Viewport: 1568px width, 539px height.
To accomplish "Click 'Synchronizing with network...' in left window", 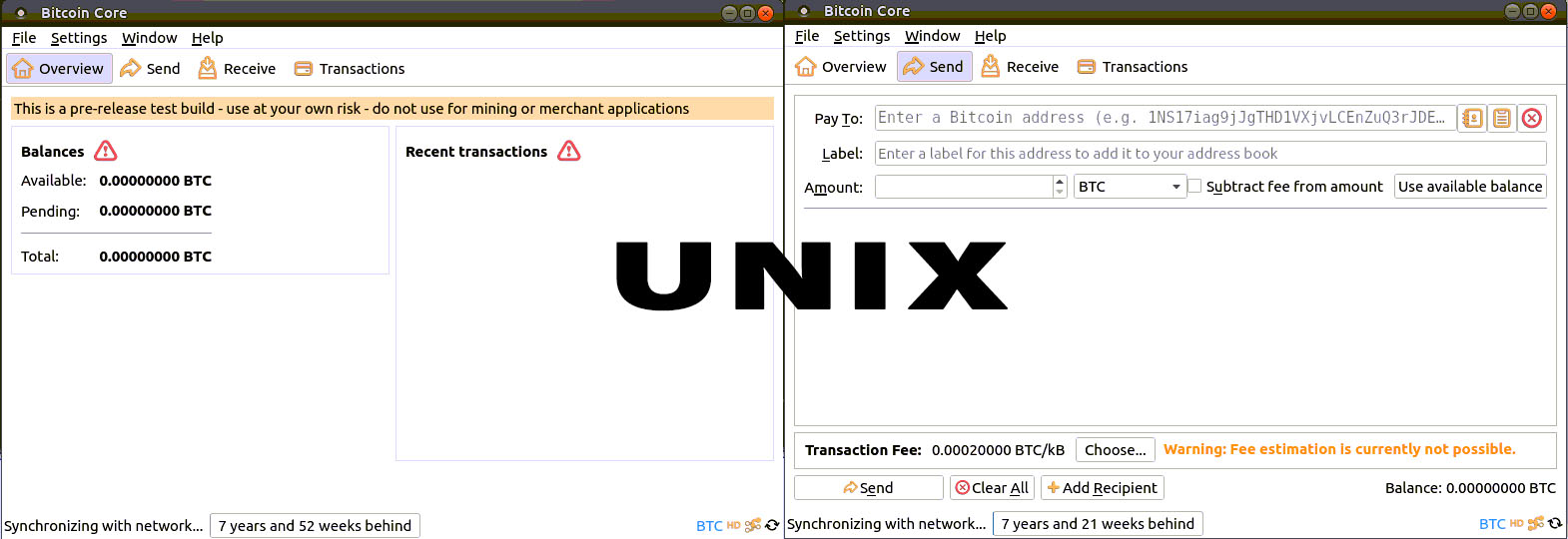I will [x=104, y=526].
